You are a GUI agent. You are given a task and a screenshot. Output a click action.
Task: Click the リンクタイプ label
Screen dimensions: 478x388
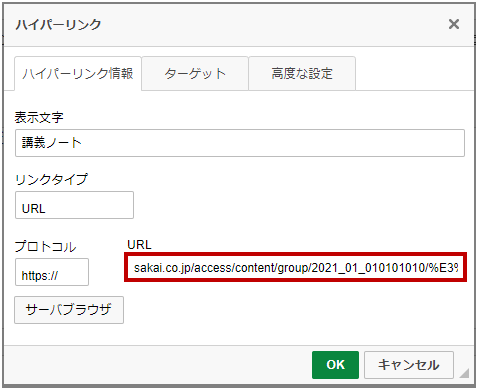tap(51, 179)
